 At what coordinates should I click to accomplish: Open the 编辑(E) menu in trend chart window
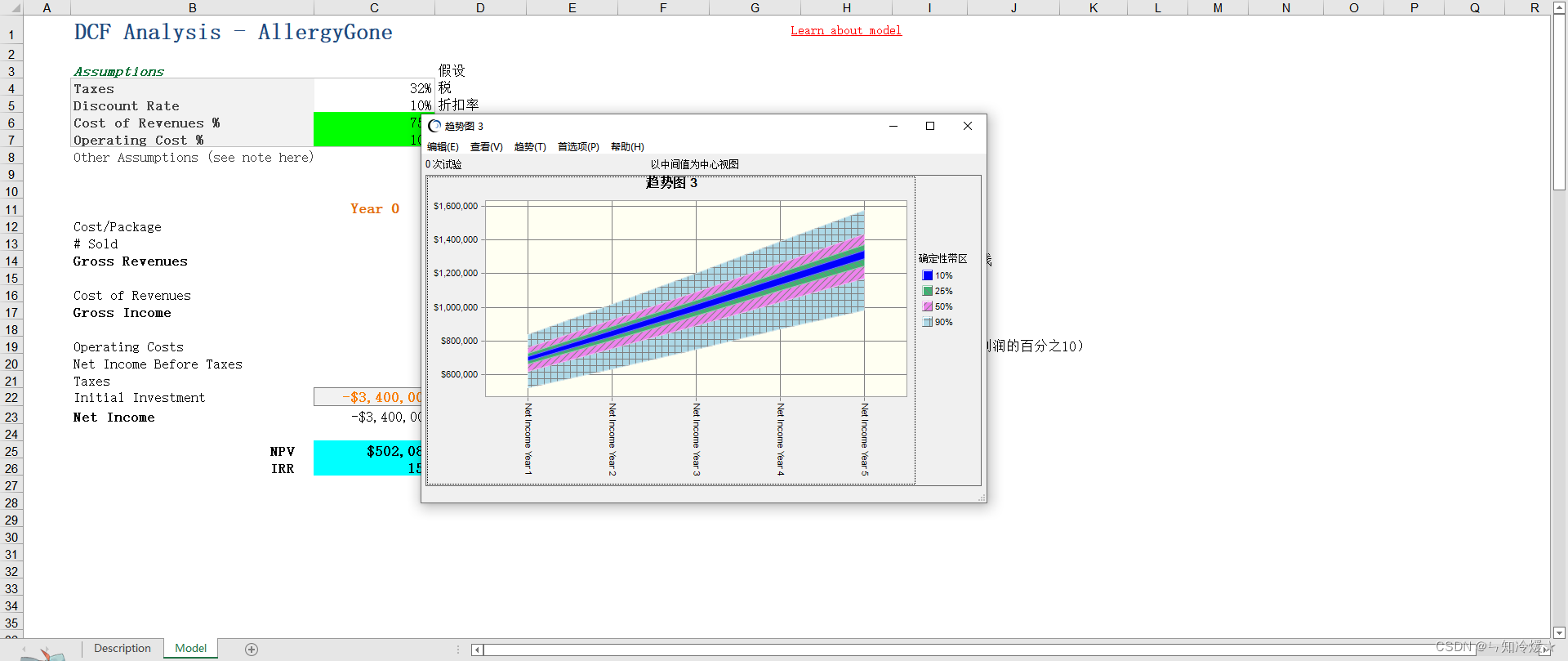click(x=443, y=147)
